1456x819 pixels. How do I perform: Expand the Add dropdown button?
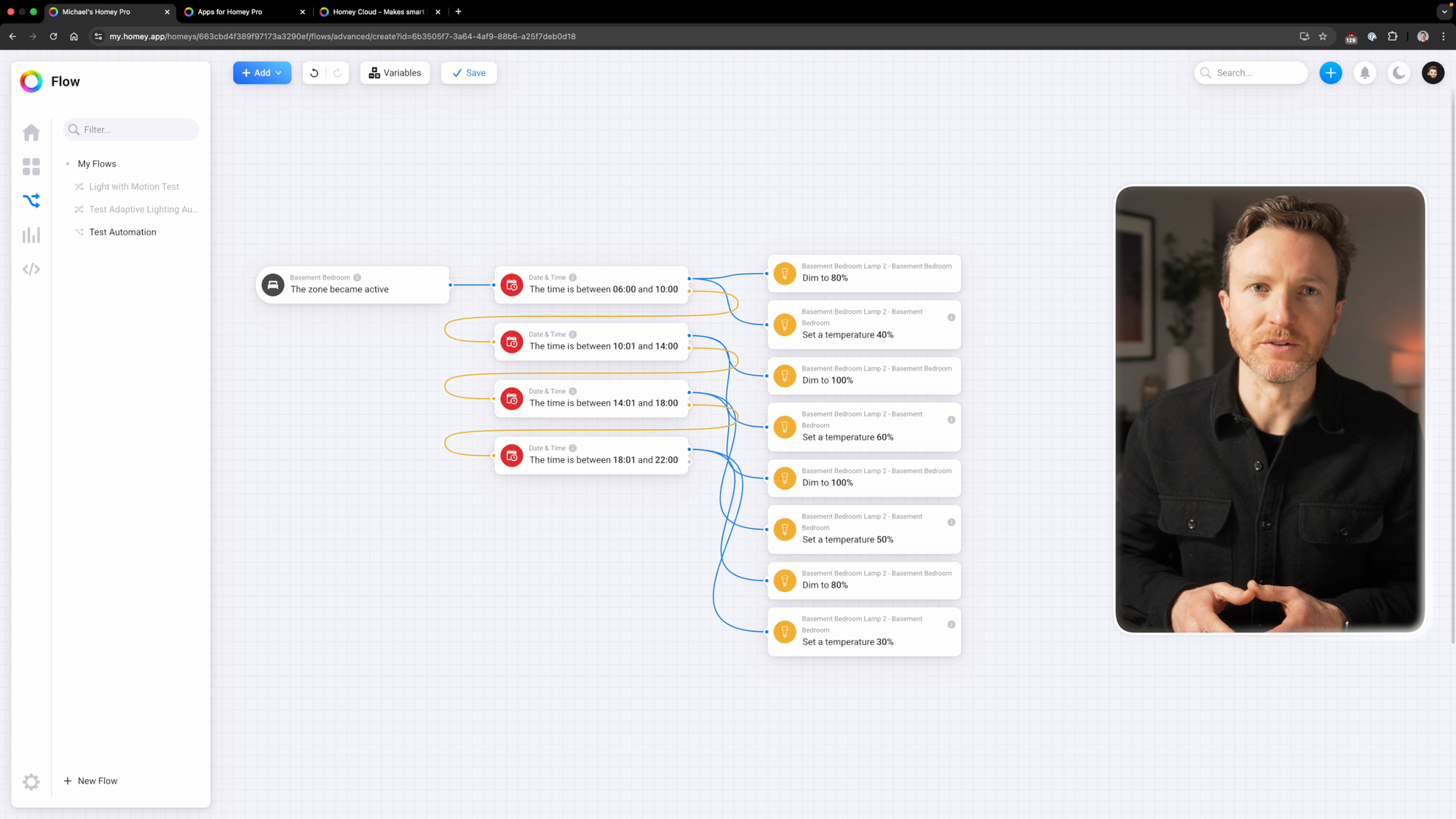[262, 73]
